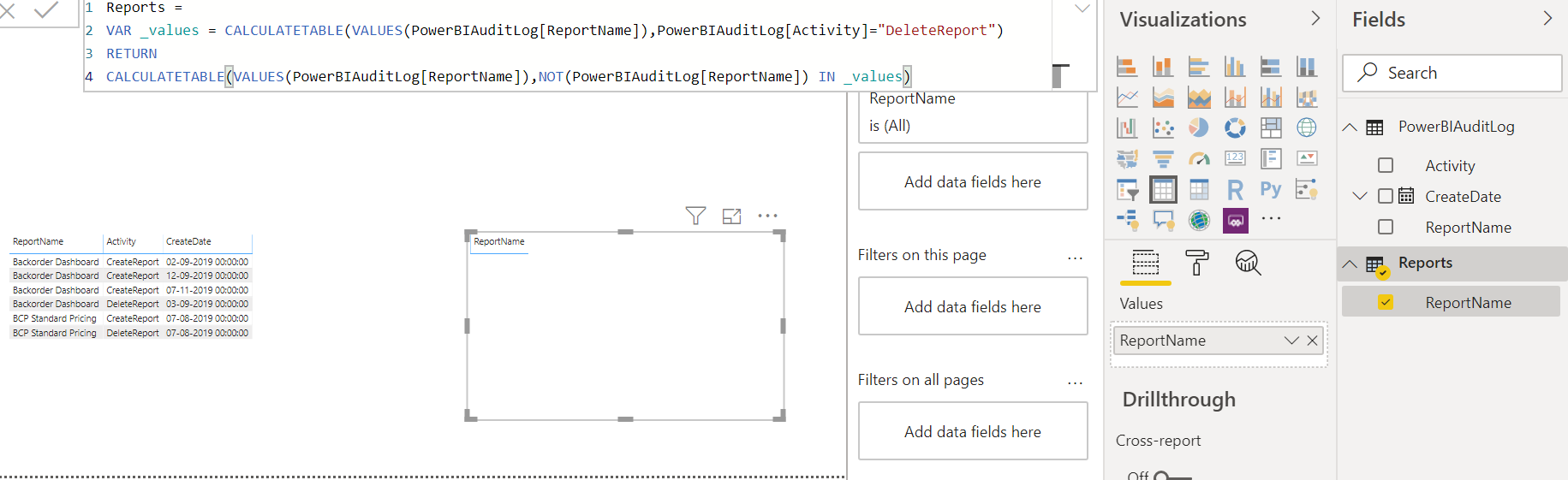Select the key influencers visual
Viewport: 1568px width, 480px height.
[1307, 189]
